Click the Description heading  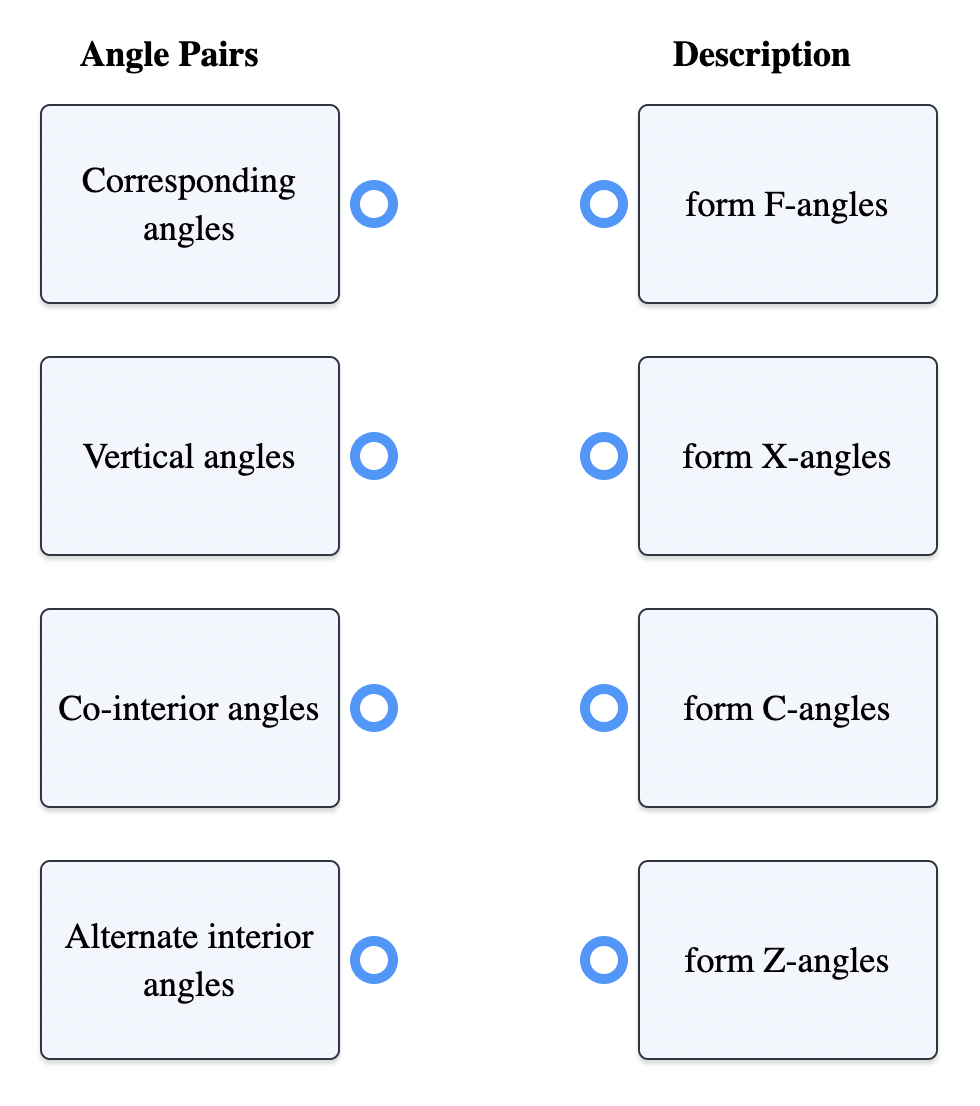[x=761, y=54]
